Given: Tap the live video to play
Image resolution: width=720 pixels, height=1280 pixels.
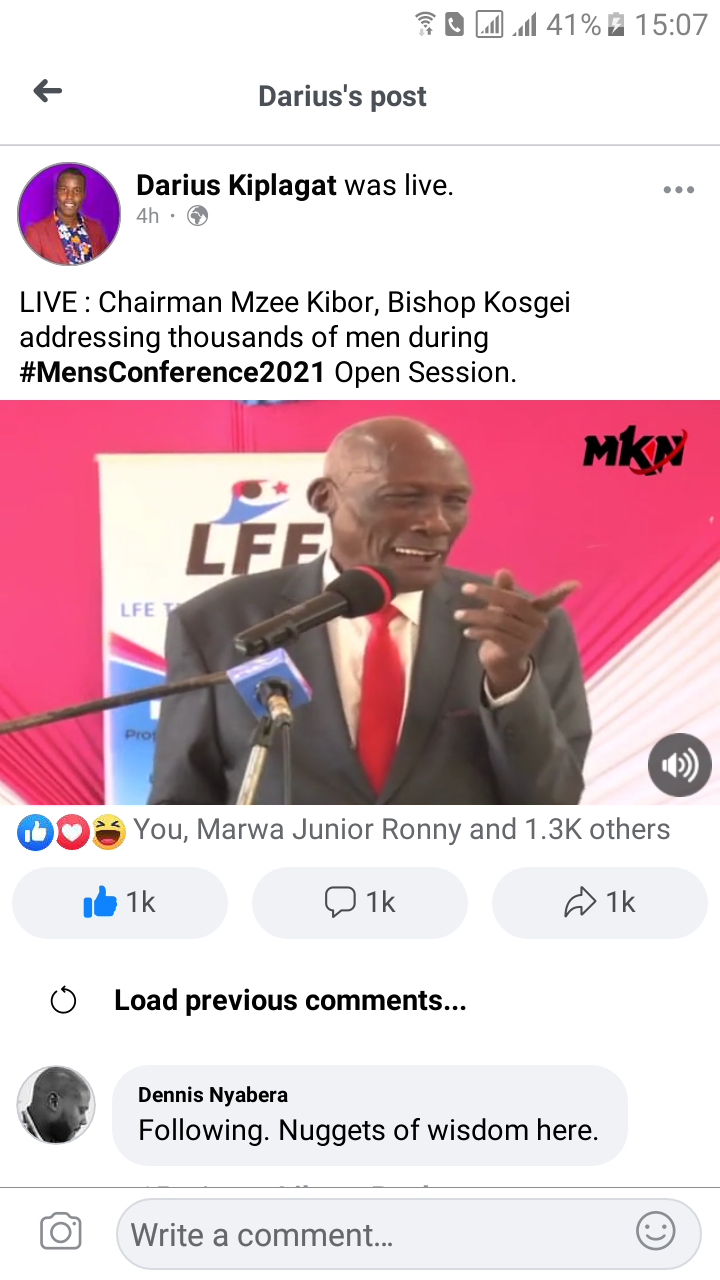Looking at the screenshot, I should pos(360,602).
